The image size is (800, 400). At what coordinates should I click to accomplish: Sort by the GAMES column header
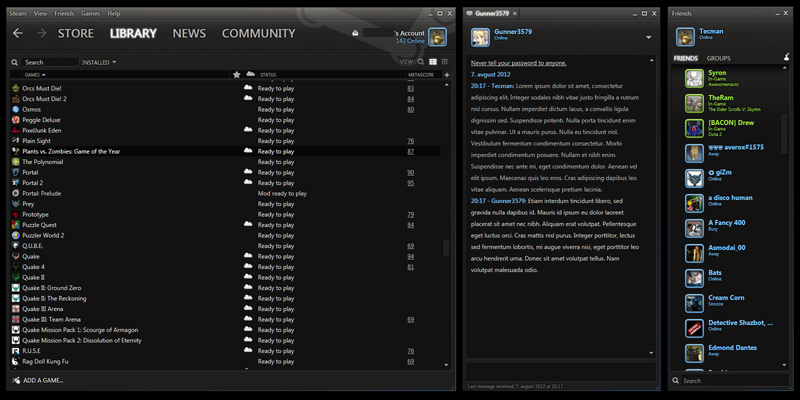pos(33,75)
